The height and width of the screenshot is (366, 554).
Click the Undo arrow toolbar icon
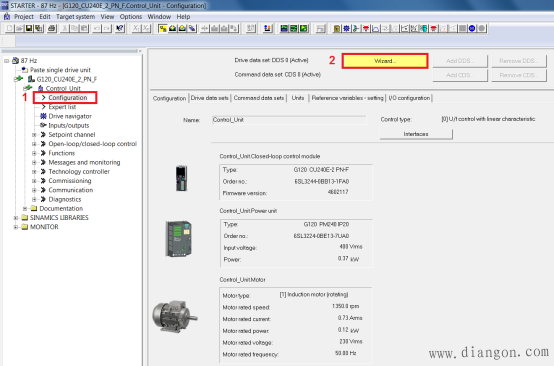pos(97,28)
